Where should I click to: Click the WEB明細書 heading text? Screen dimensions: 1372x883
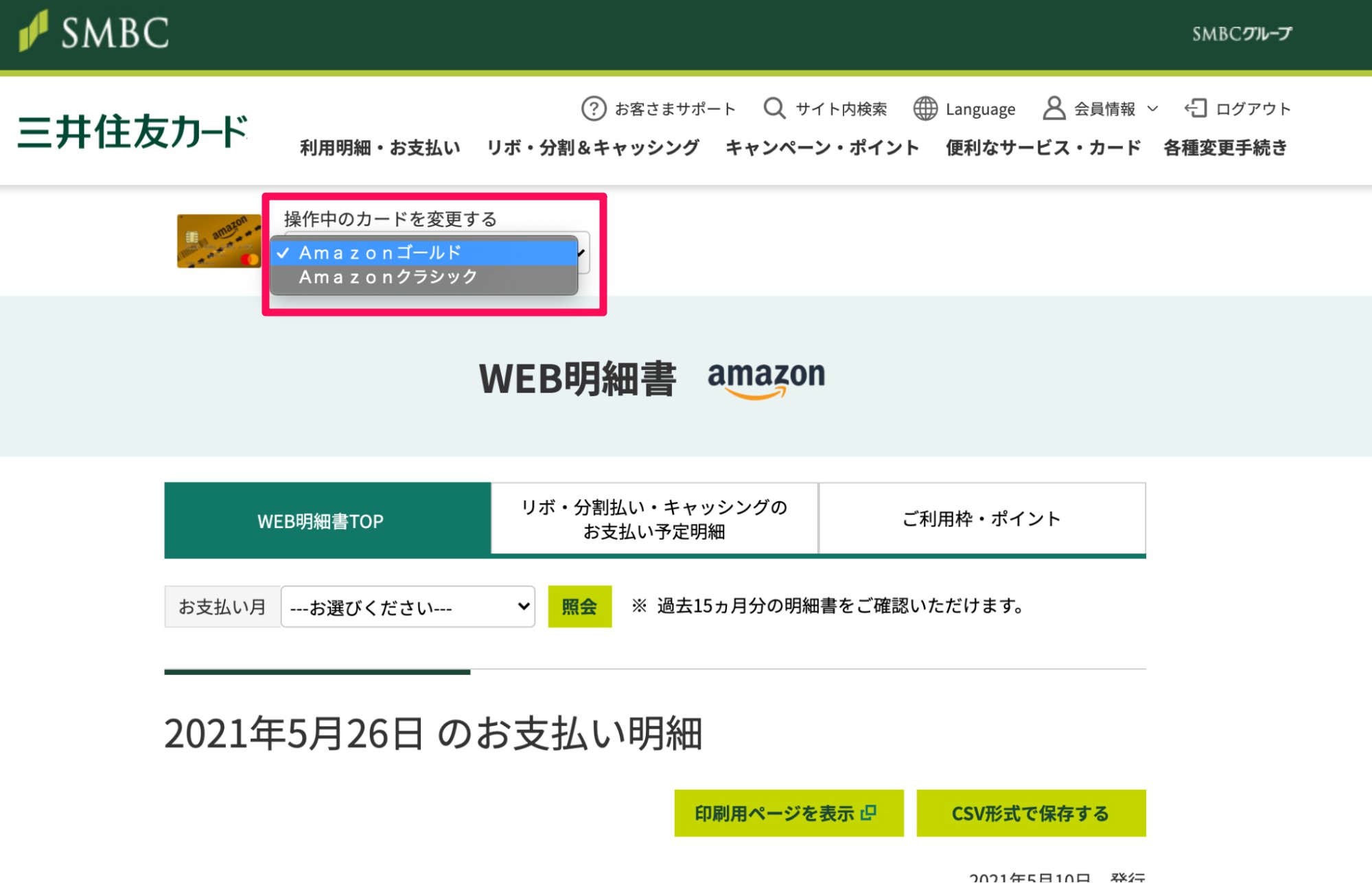point(577,379)
